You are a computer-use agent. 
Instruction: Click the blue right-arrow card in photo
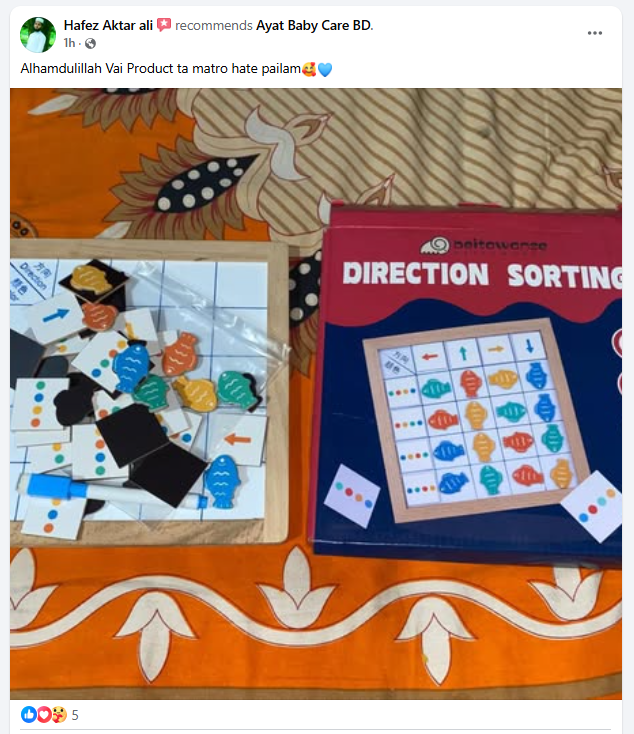coord(55,316)
